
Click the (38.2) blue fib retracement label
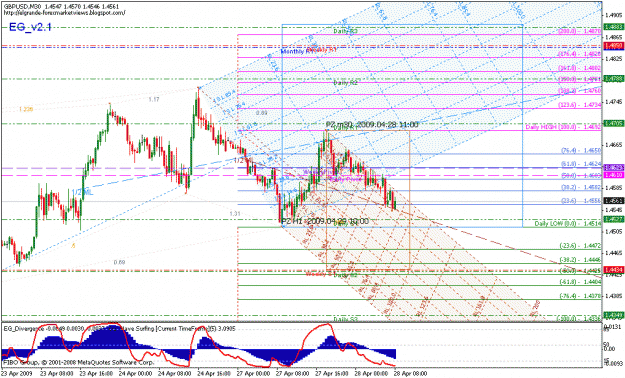point(581,187)
